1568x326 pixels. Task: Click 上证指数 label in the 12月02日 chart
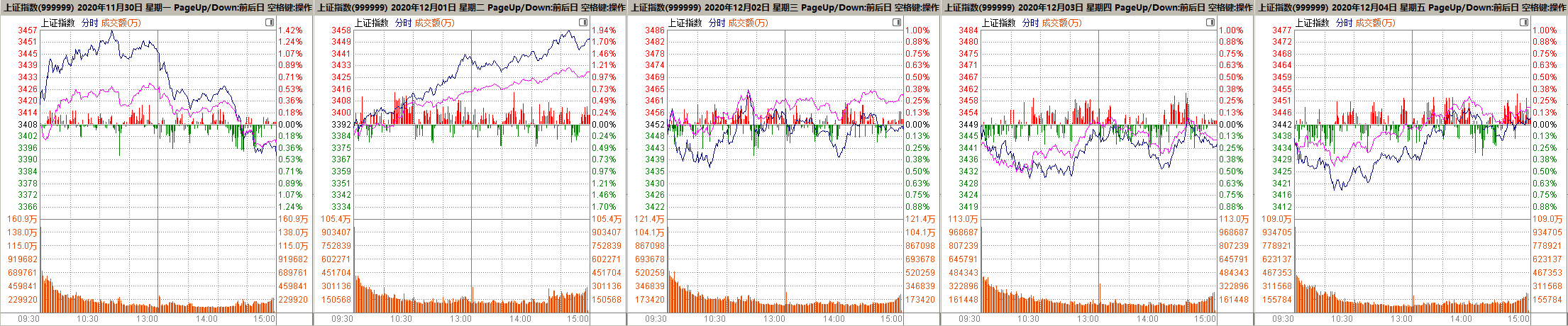point(685,23)
